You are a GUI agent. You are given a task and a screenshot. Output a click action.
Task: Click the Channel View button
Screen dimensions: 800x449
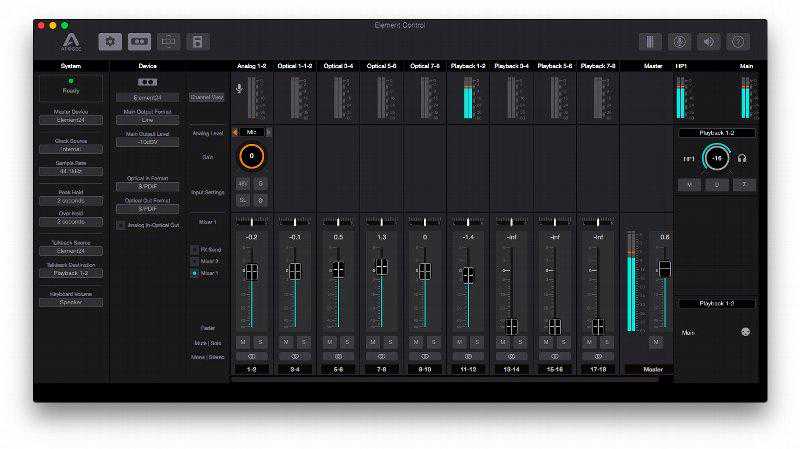pos(206,97)
